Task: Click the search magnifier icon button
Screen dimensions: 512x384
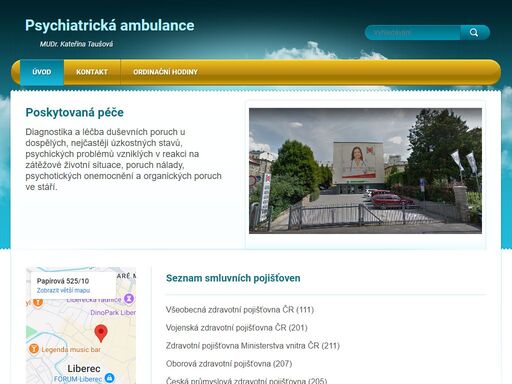Action: click(475, 33)
